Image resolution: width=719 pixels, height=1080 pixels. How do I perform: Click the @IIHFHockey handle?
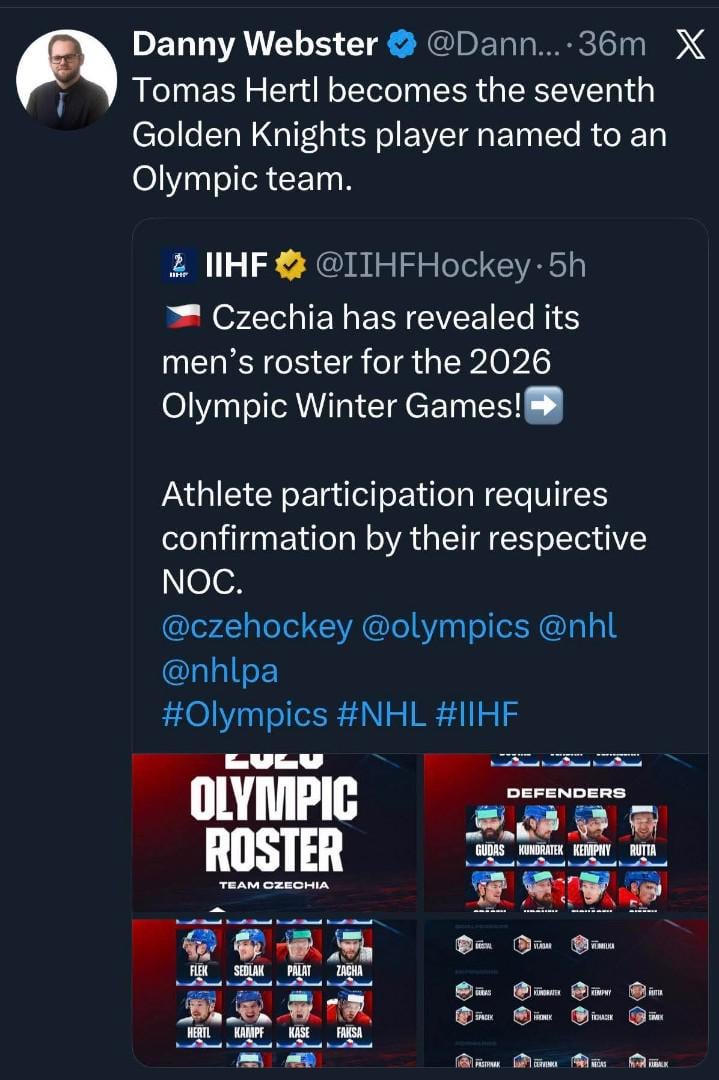pos(422,265)
